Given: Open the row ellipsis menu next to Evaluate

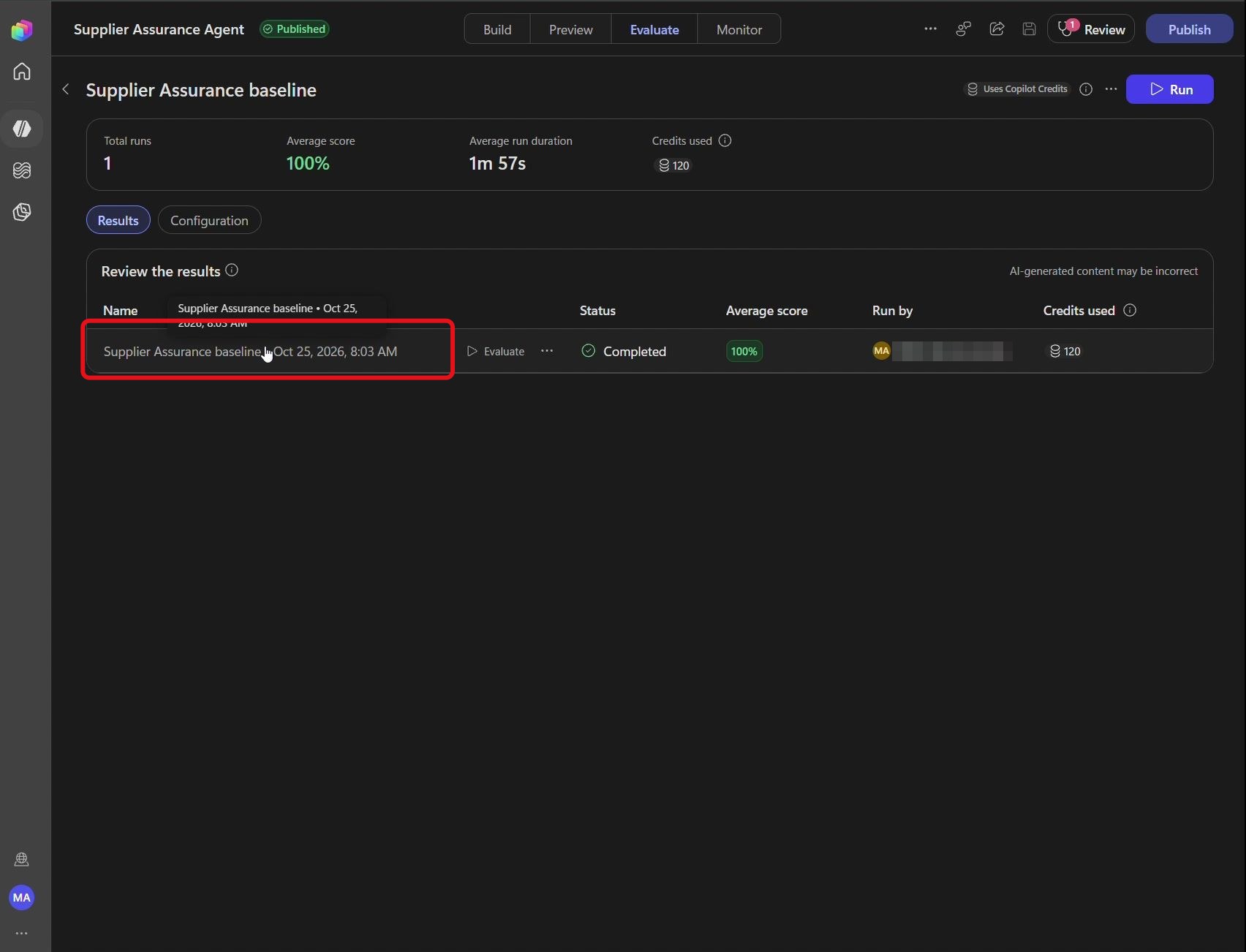Looking at the screenshot, I should click(x=547, y=351).
